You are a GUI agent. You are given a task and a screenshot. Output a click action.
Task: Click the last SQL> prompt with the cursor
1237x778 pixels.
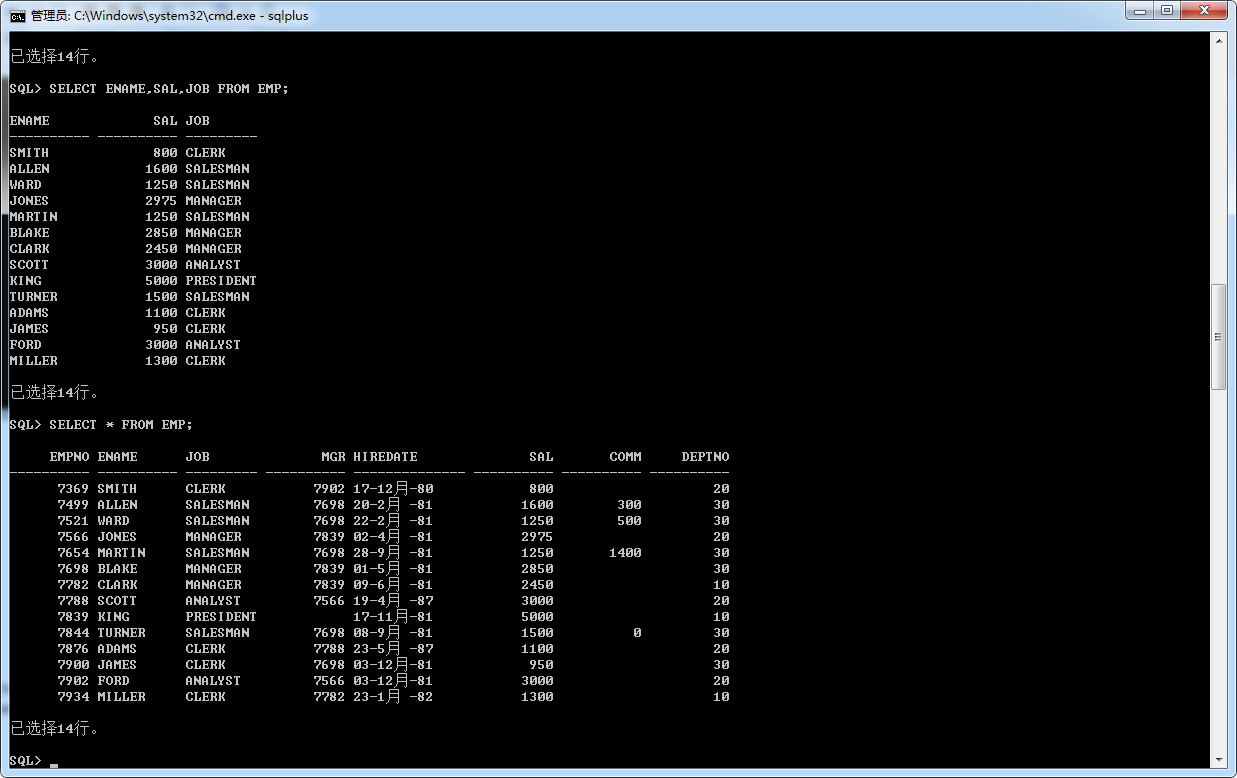(x=25, y=761)
